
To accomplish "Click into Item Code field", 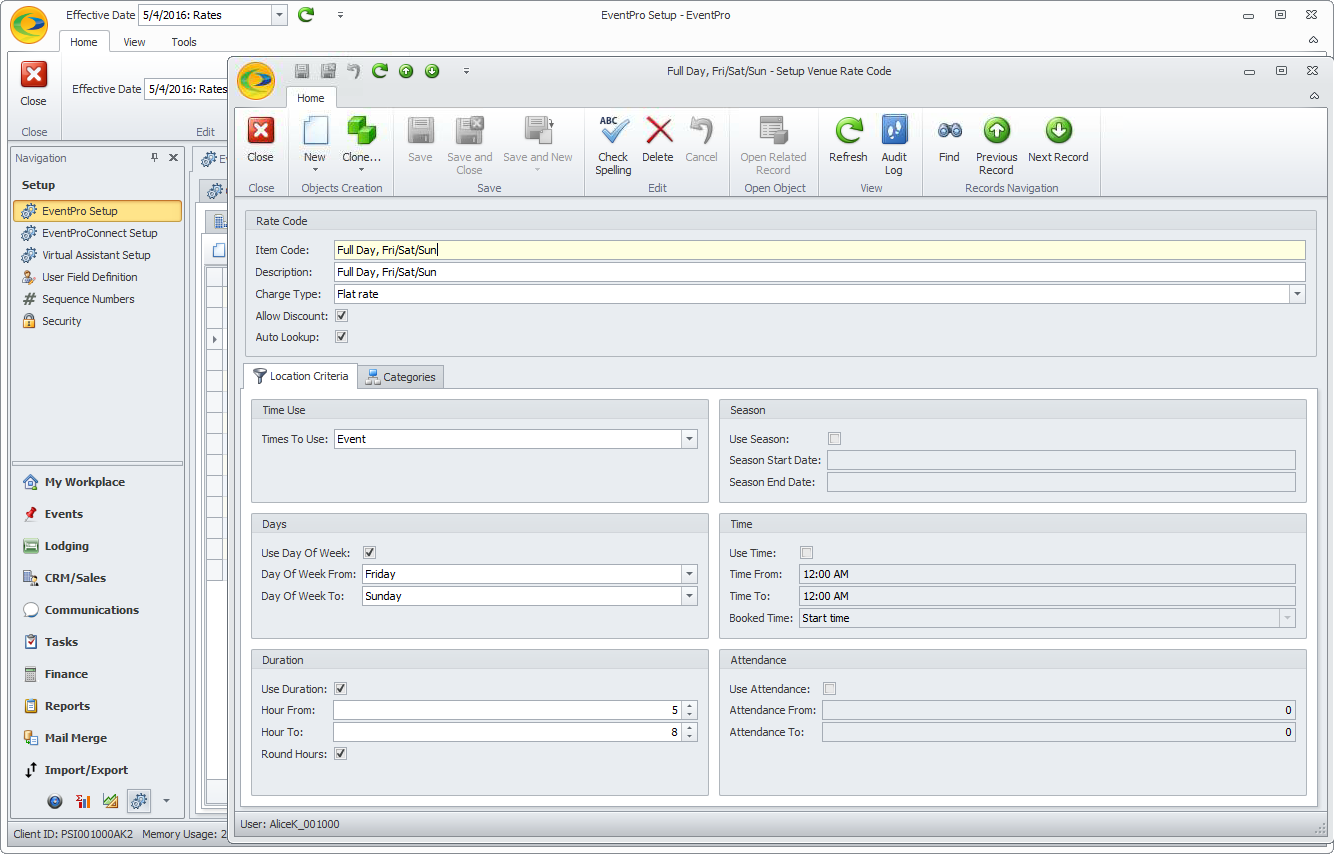I will point(819,250).
